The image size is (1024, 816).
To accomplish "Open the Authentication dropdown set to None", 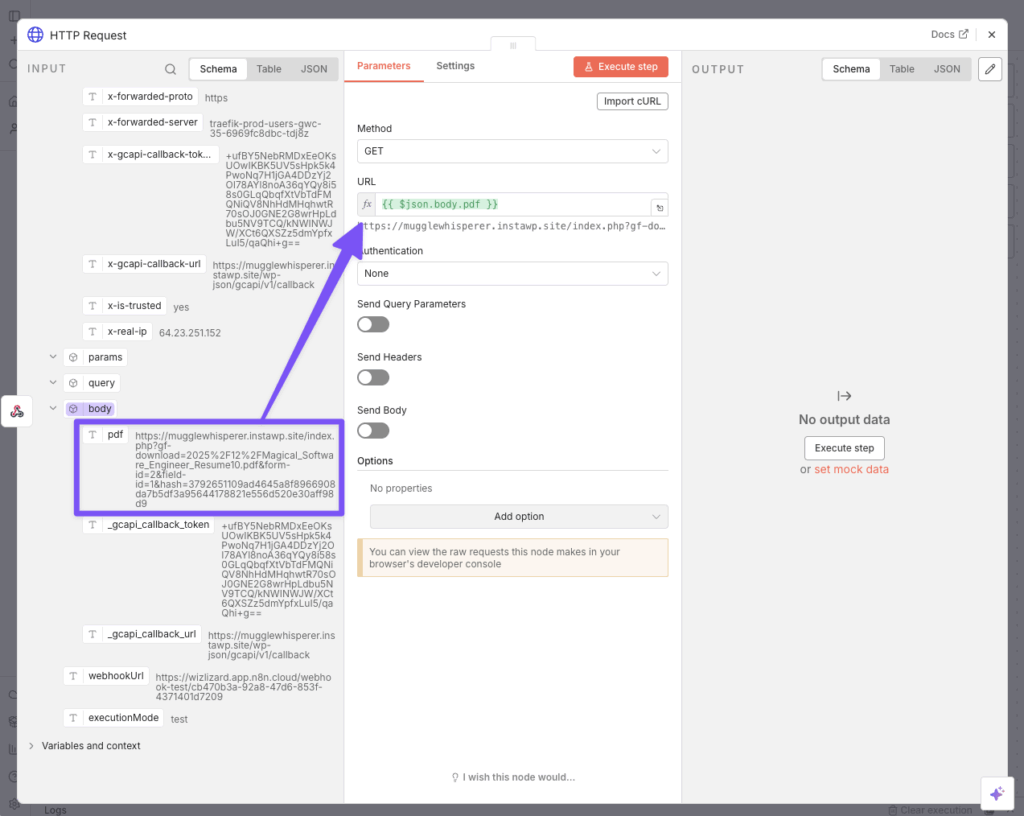I will tap(512, 273).
